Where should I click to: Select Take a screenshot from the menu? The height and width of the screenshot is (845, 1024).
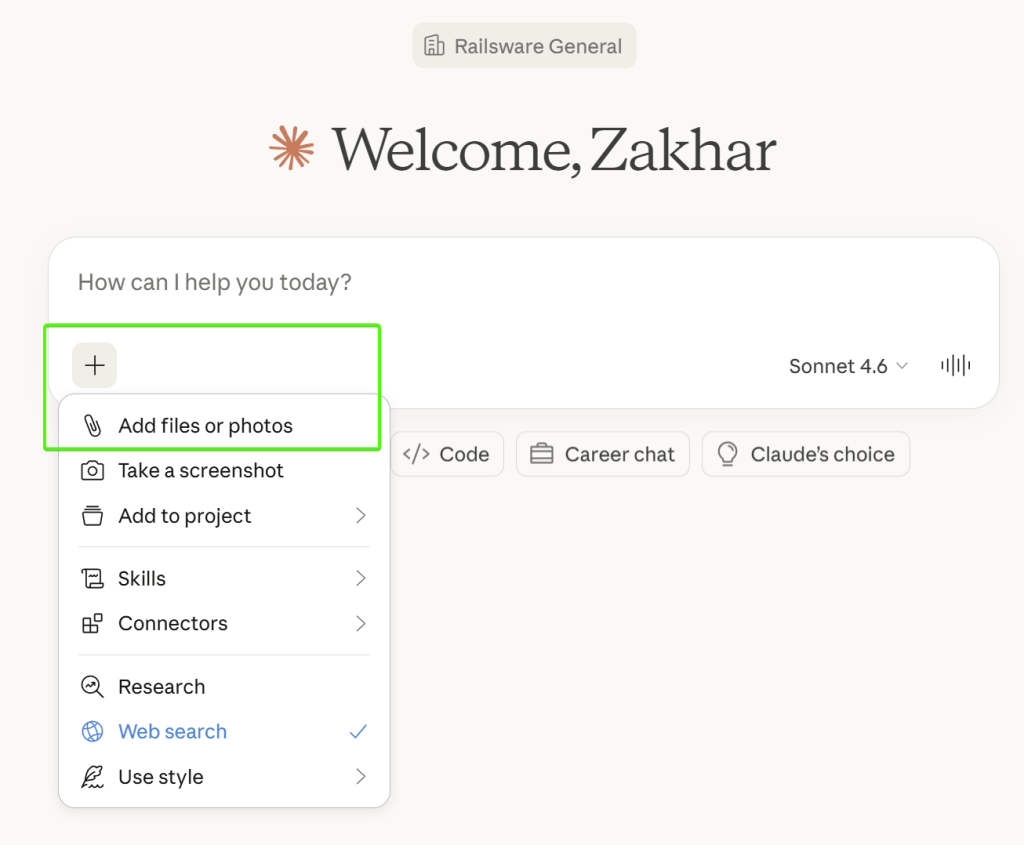pyautogui.click(x=200, y=470)
